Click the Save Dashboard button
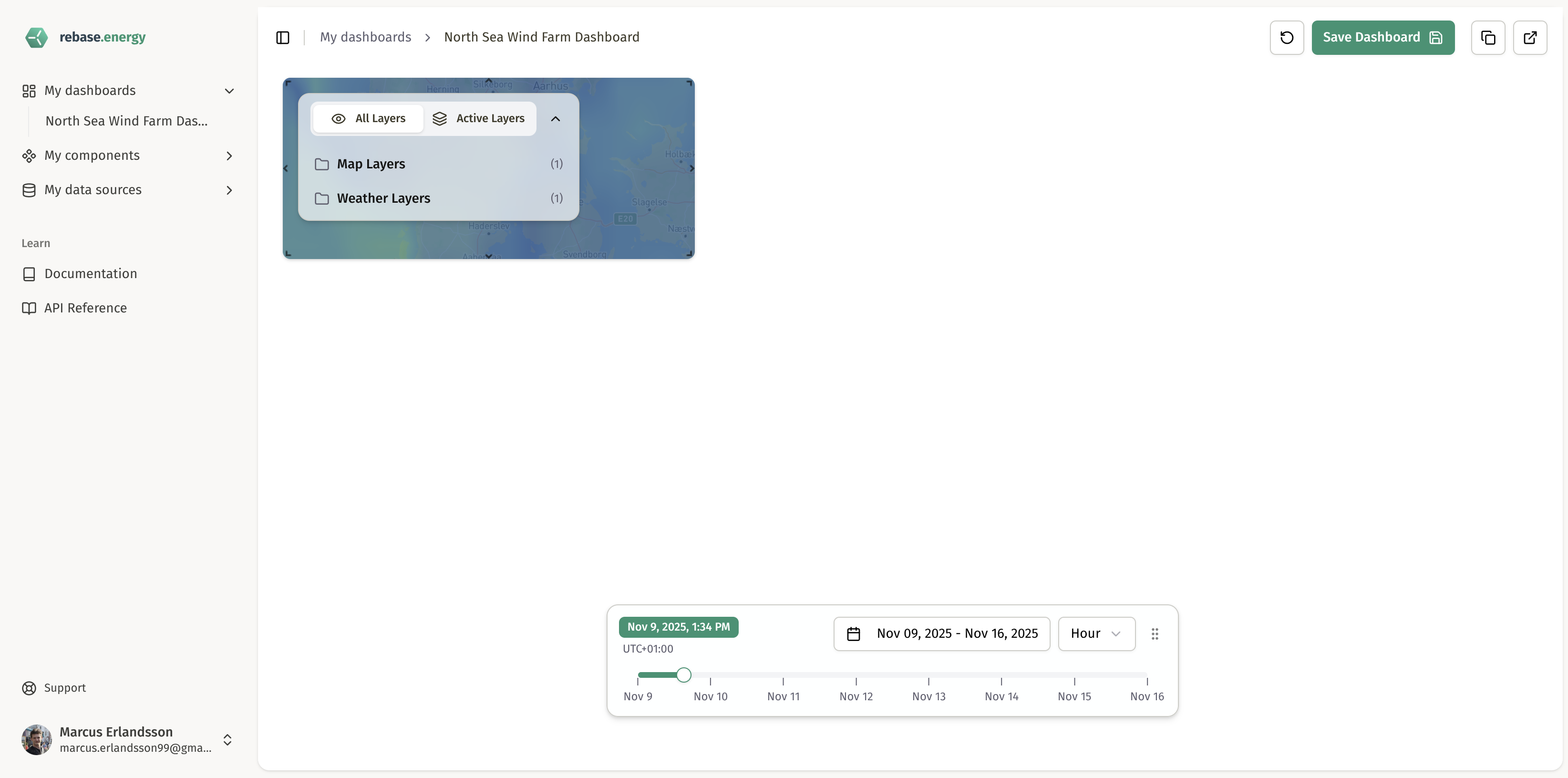The width and height of the screenshot is (1568, 778). [x=1382, y=37]
